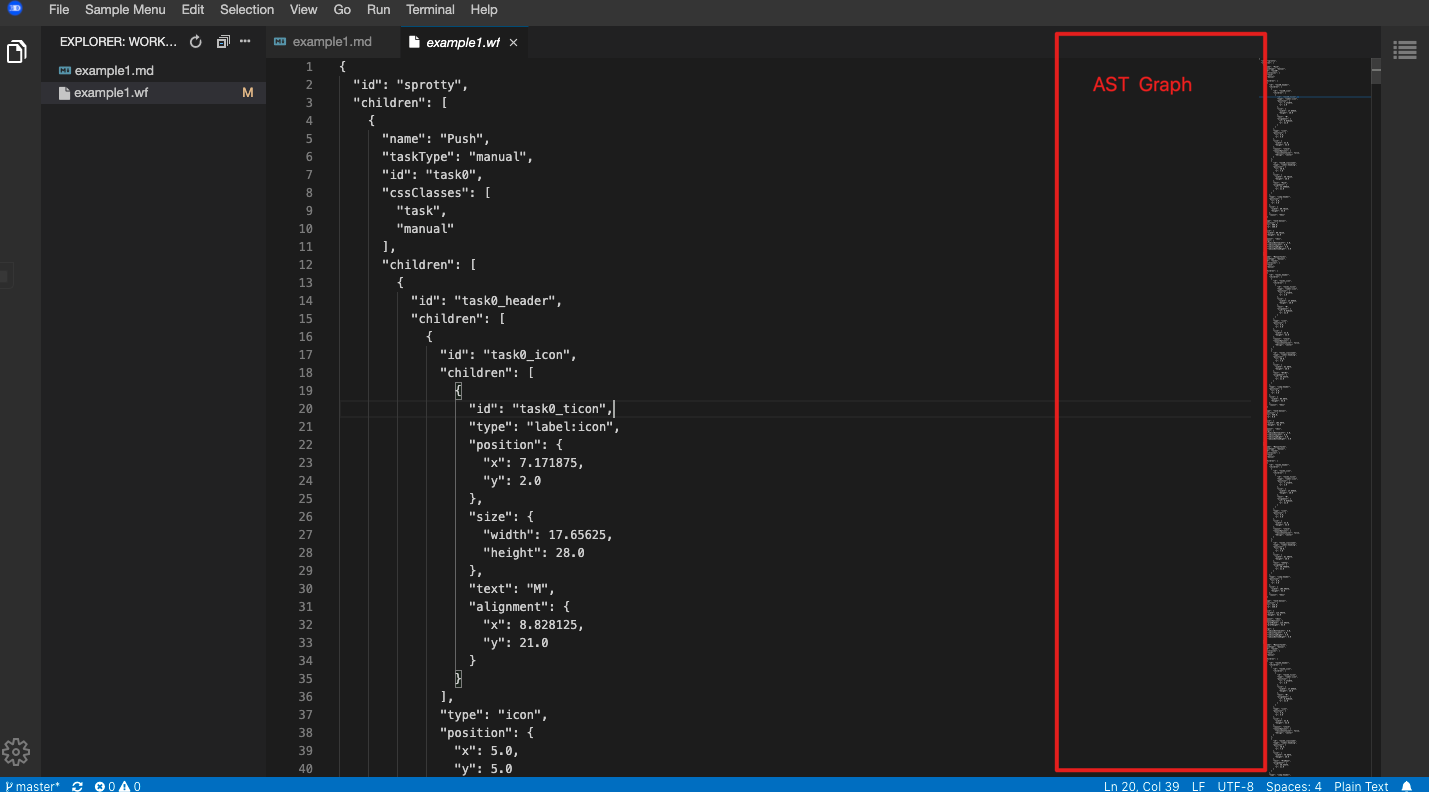Screen dimensions: 1429x792
Task: Close the example1.wf editor tab
Action: point(512,43)
